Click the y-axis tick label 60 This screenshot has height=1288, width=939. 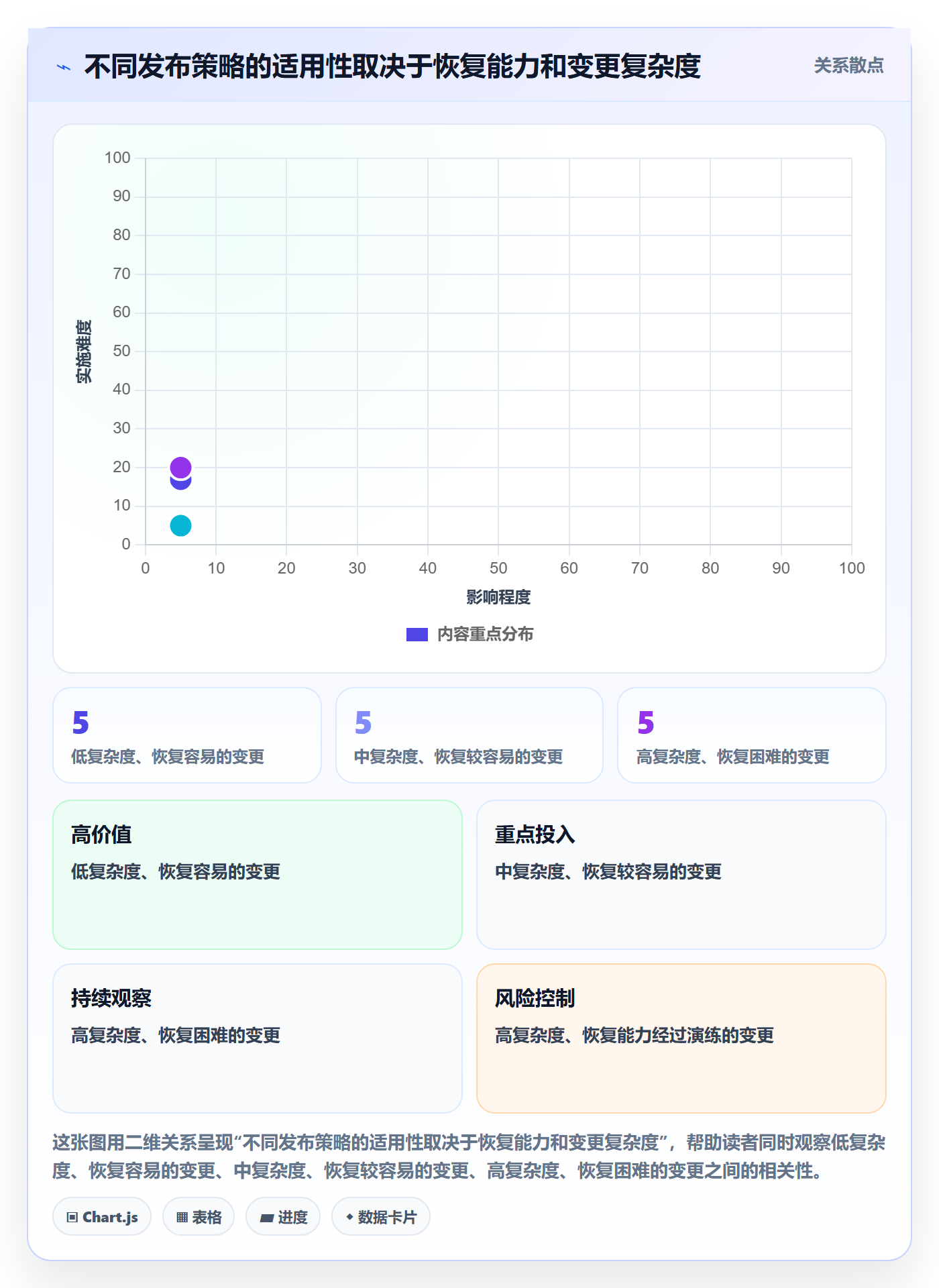pyautogui.click(x=121, y=312)
